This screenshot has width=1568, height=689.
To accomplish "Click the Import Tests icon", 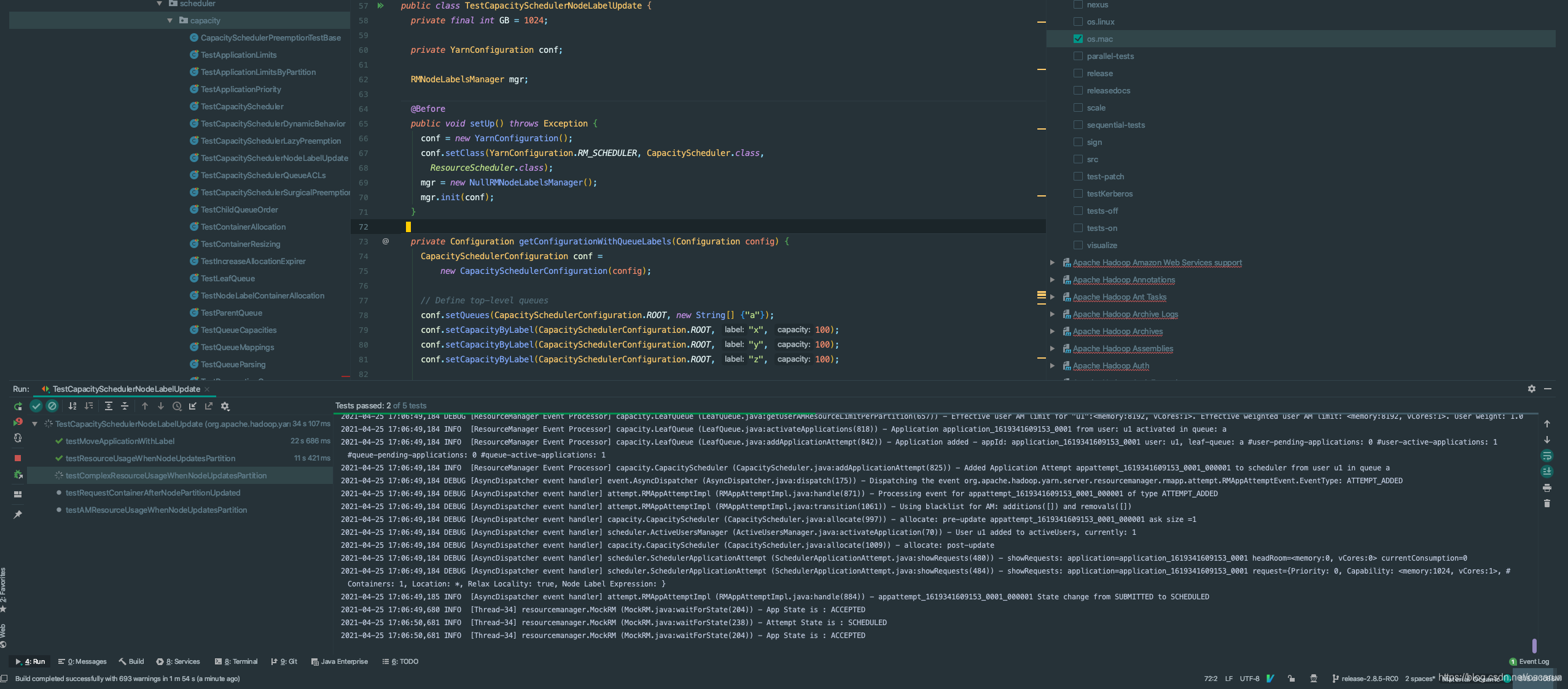I will tap(193, 406).
